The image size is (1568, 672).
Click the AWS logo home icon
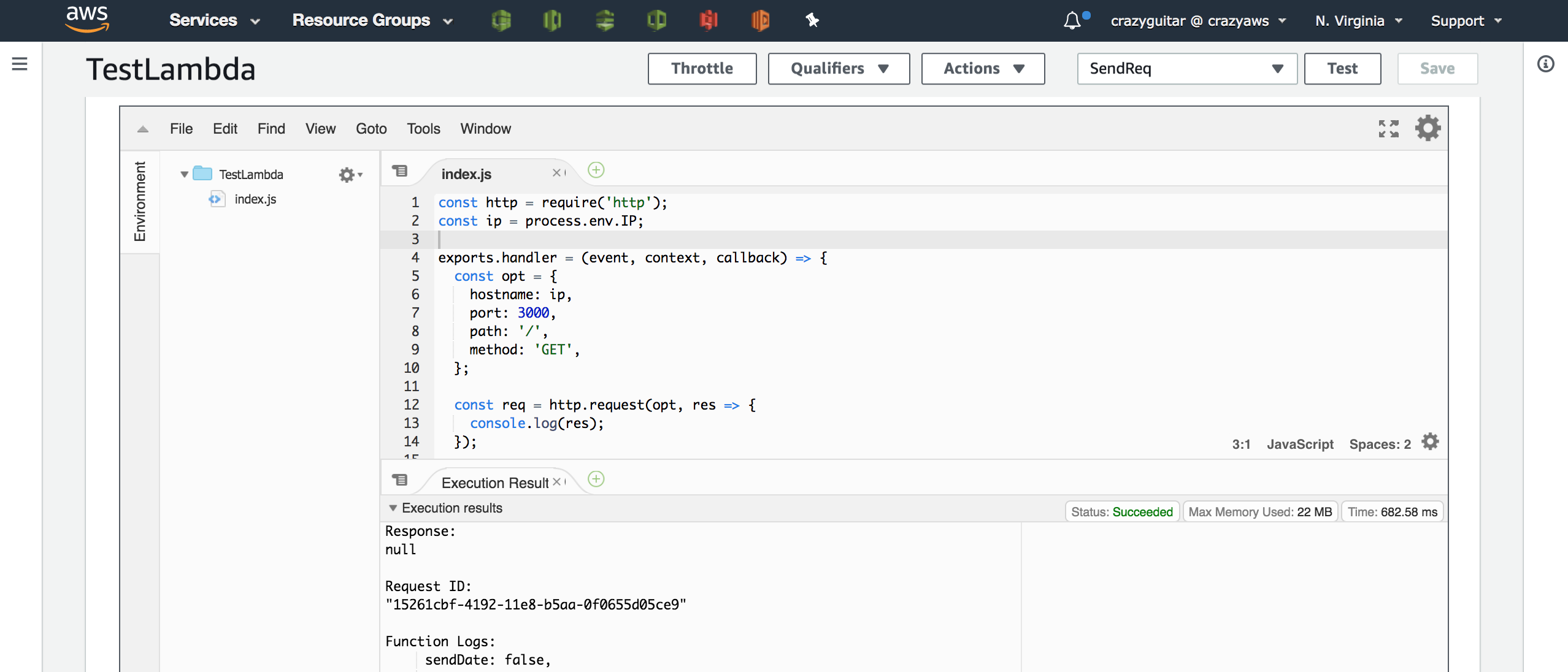tap(87, 19)
